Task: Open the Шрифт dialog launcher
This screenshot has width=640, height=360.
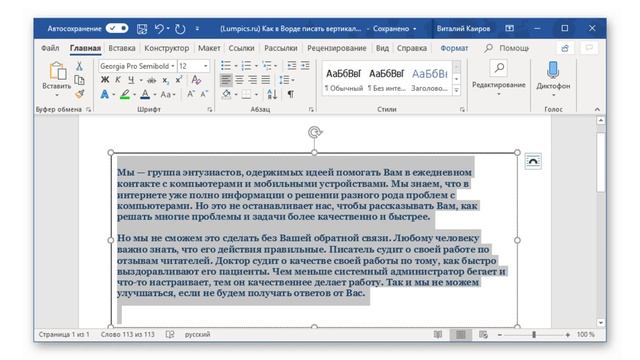Action: [210, 109]
